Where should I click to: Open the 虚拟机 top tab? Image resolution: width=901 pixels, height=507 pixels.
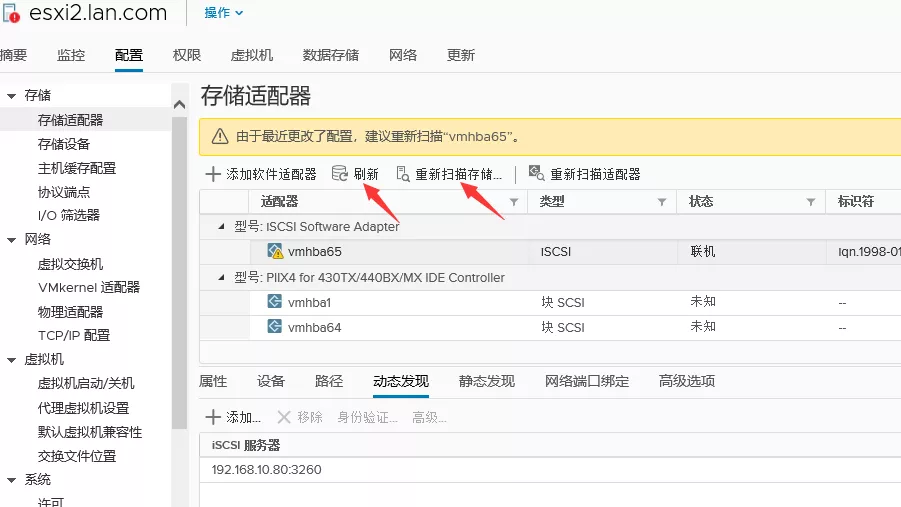pyautogui.click(x=251, y=55)
